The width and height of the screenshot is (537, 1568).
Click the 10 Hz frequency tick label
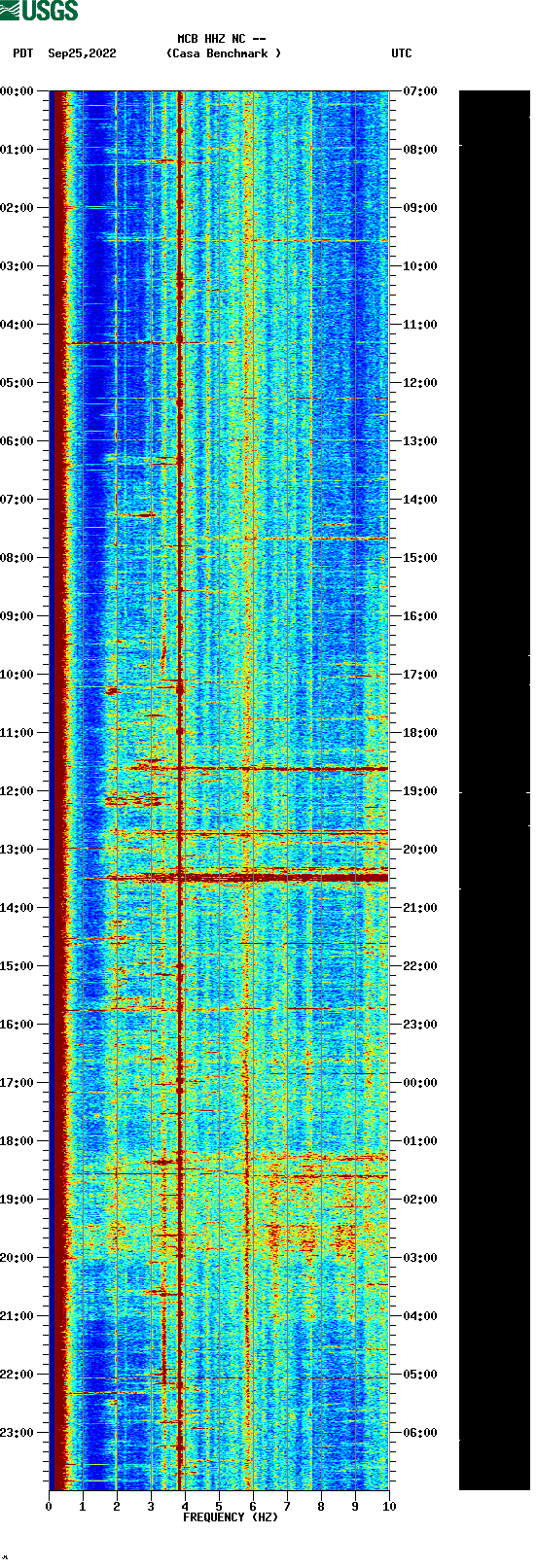(389, 1507)
